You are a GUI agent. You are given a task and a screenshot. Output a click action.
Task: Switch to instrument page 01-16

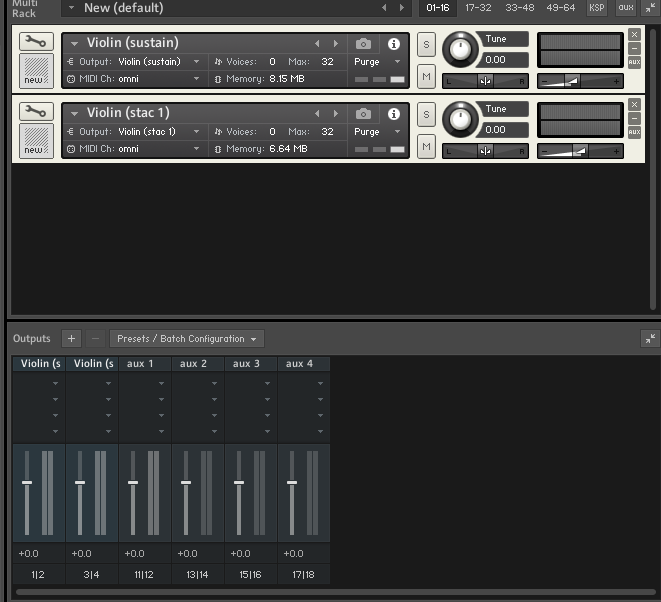[x=438, y=8]
